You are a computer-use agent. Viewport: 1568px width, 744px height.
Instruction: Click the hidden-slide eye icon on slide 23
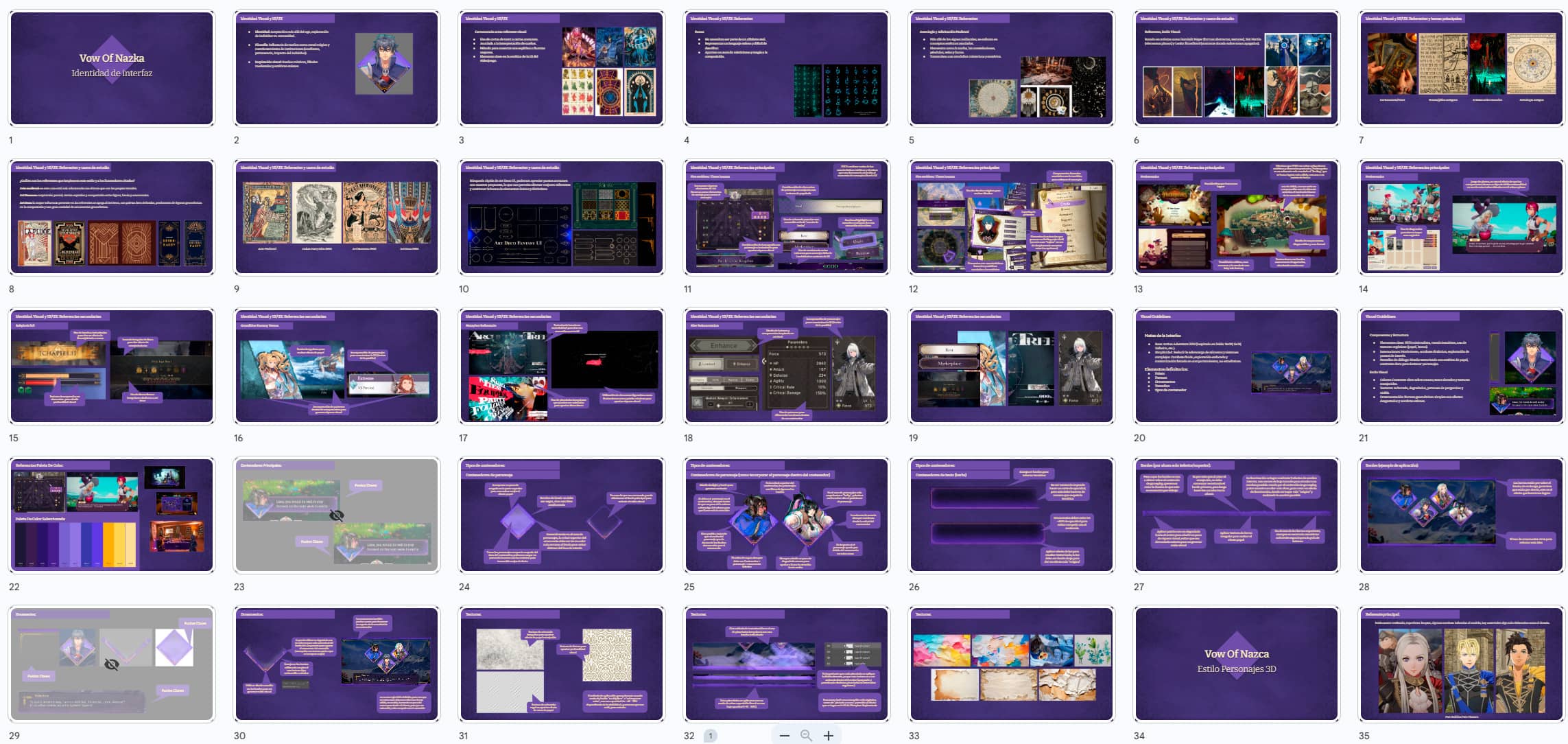click(336, 515)
